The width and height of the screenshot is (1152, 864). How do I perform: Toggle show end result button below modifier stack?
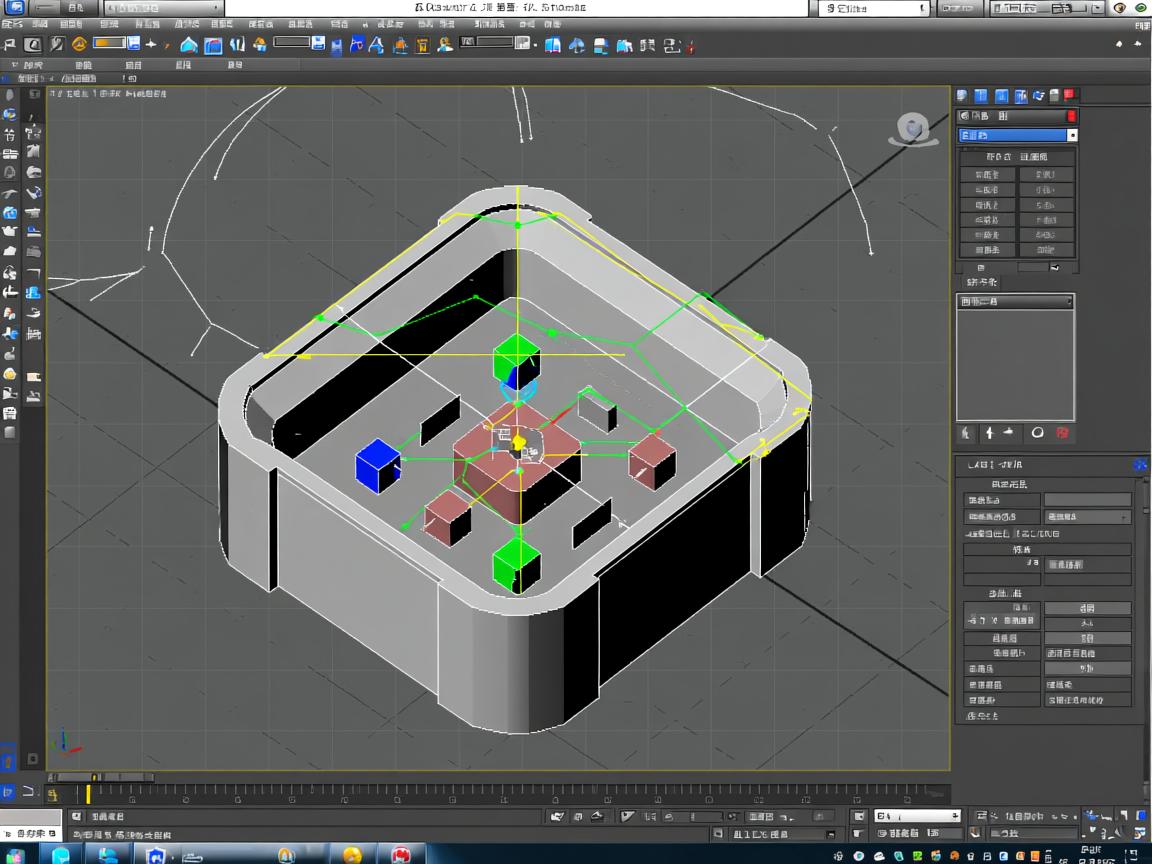pyautogui.click(x=989, y=433)
